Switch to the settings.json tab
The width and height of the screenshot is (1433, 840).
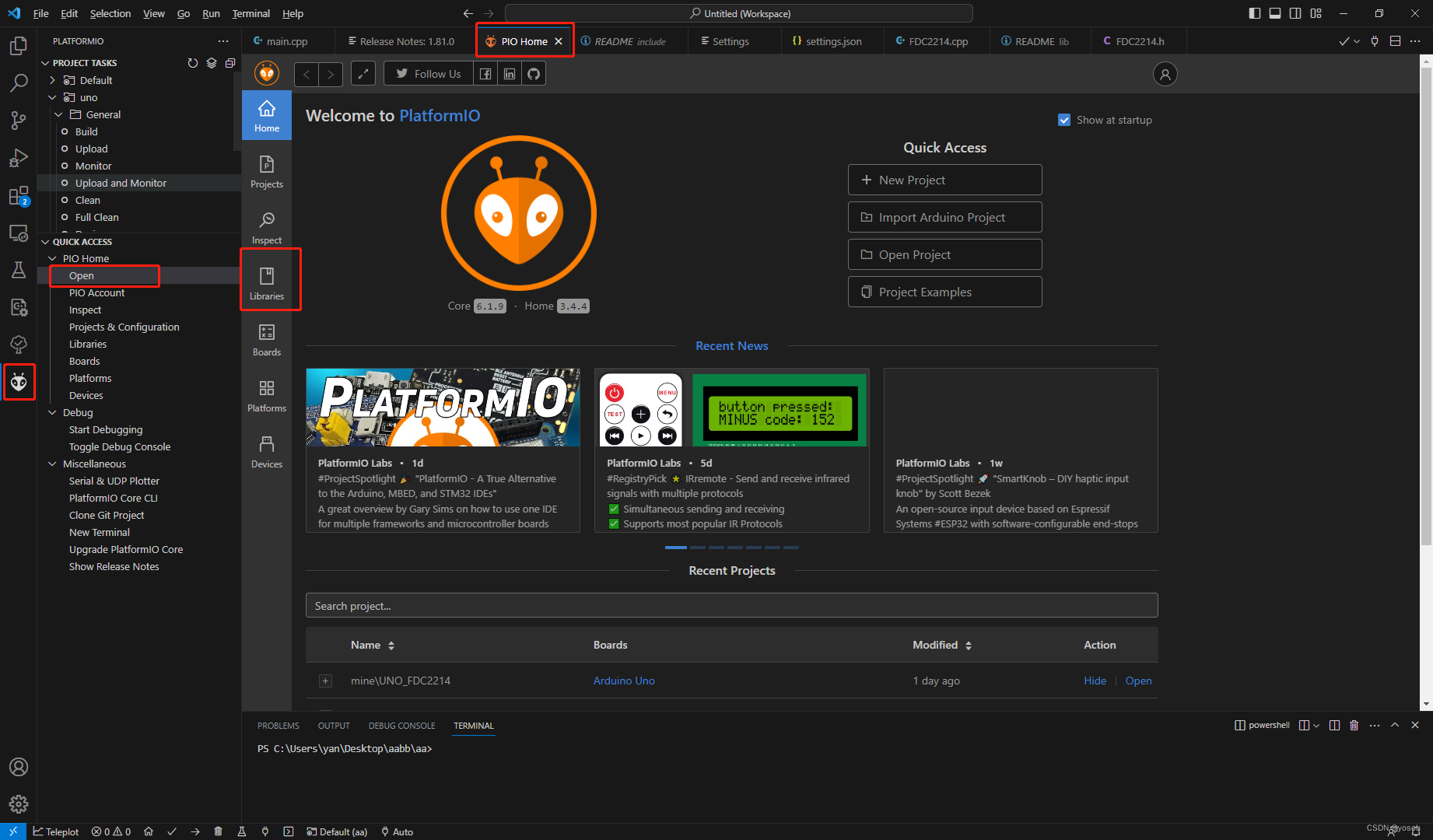point(833,41)
